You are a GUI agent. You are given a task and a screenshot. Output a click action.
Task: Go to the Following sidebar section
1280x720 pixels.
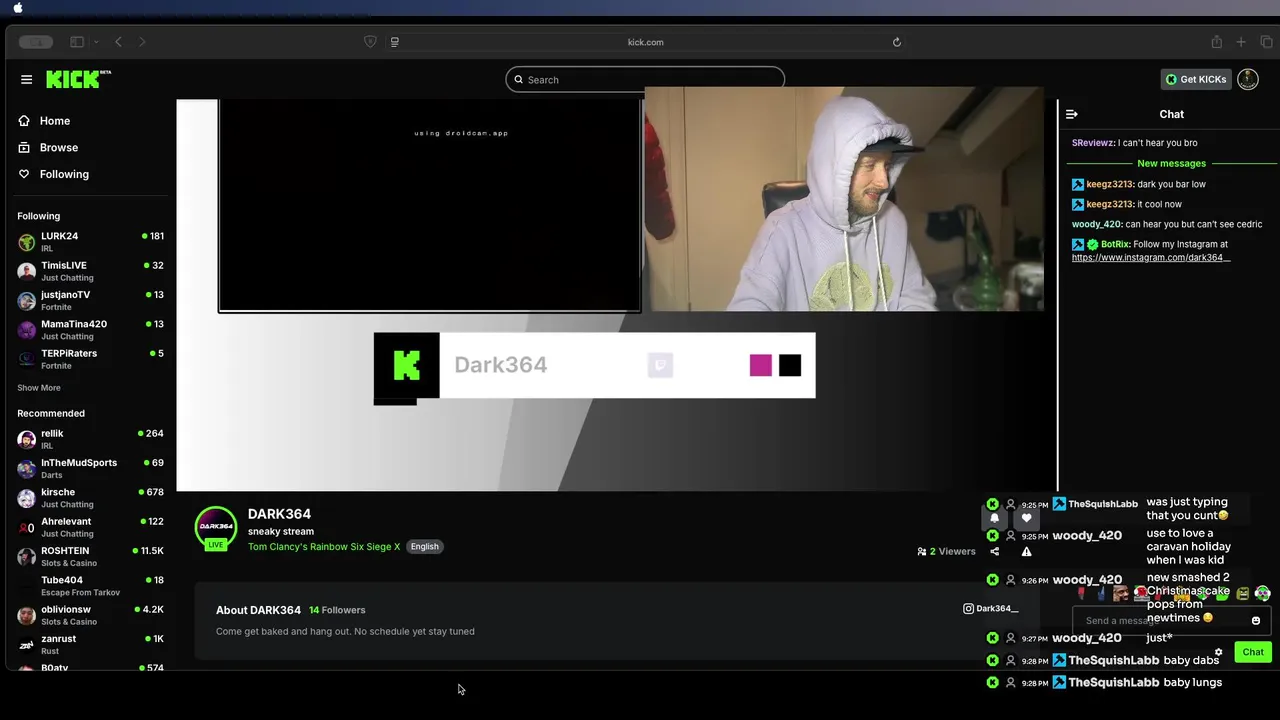click(x=64, y=174)
